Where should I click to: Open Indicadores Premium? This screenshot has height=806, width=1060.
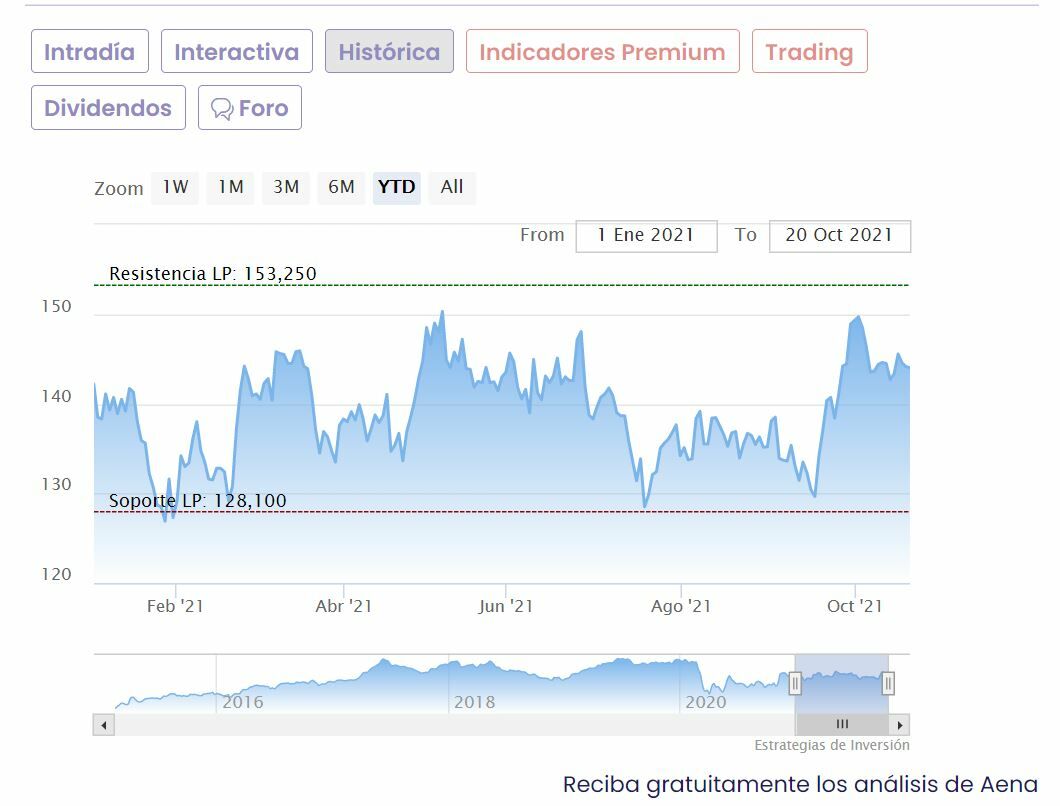[602, 52]
